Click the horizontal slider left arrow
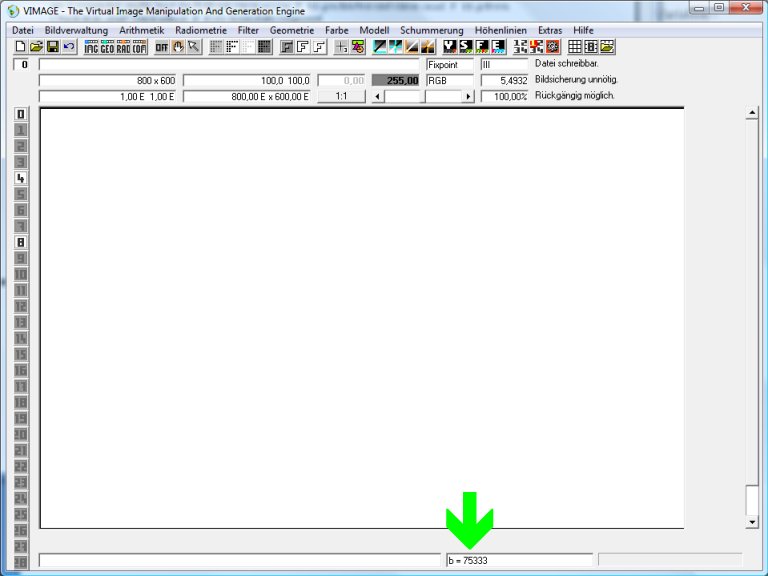 tap(377, 96)
